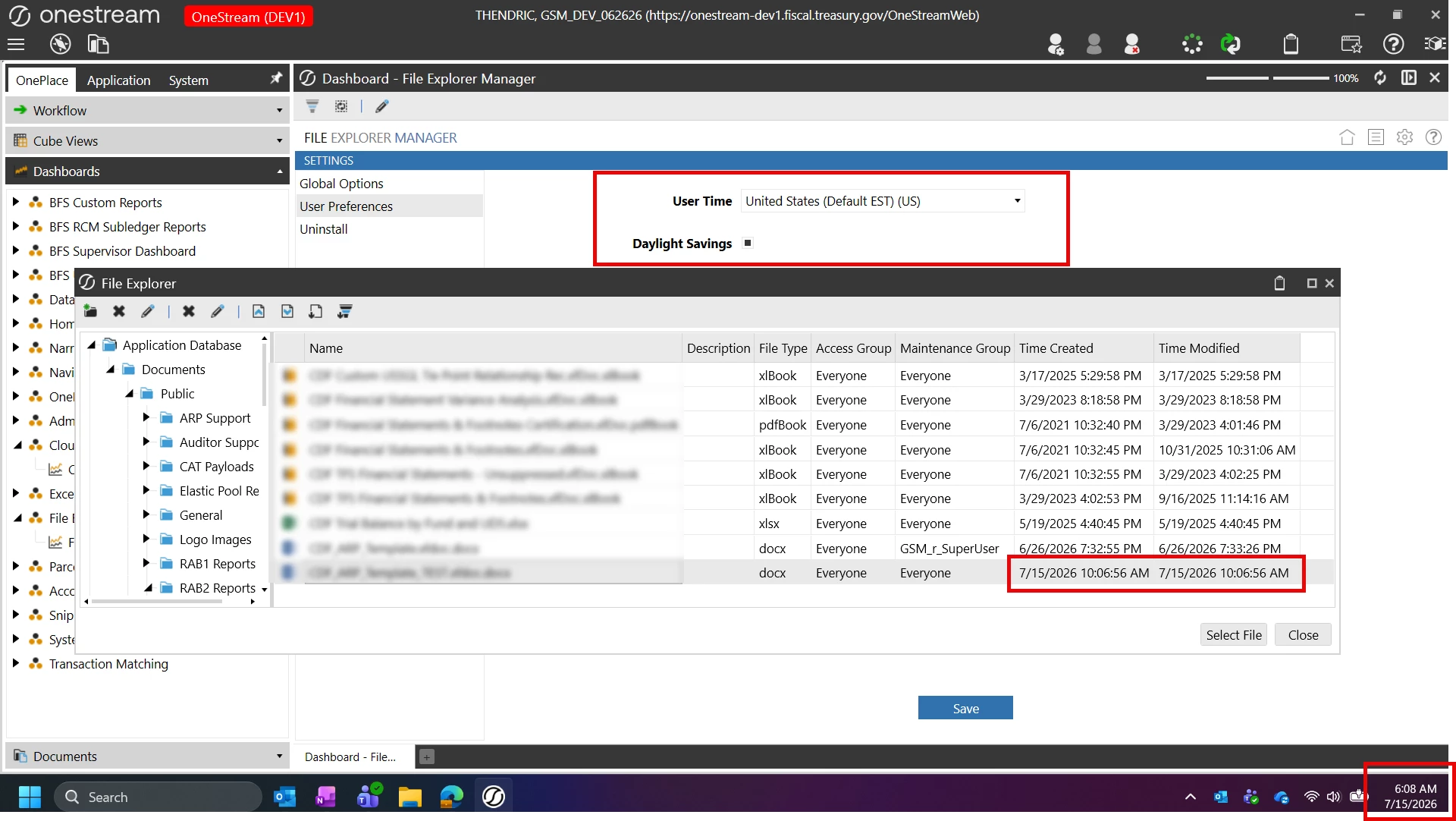
Task: Expand the Documents section at the bottom
Action: click(147, 757)
